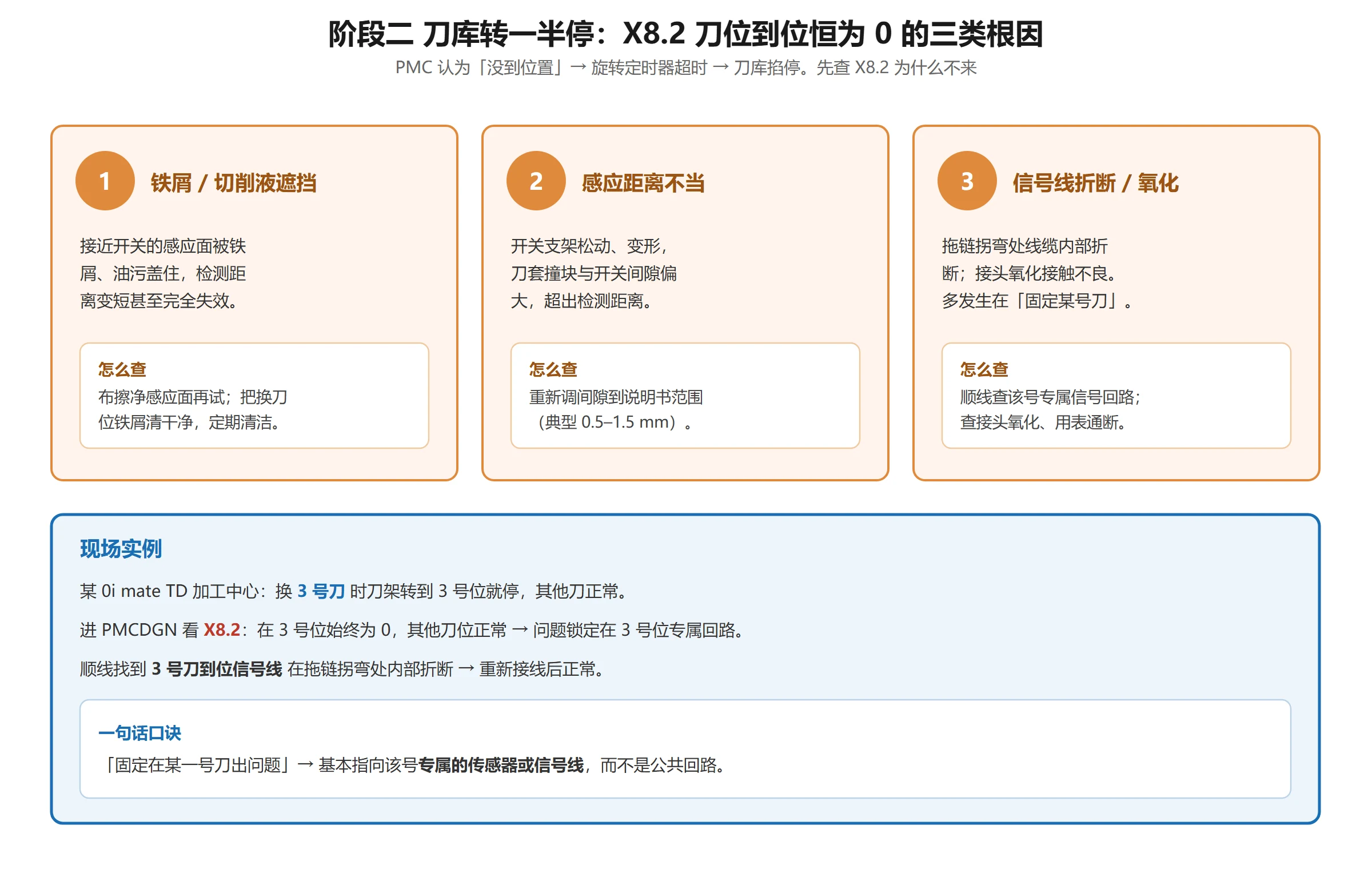
Task: Click the text 位铁屑清干净，定期清洁
Action: point(189,422)
